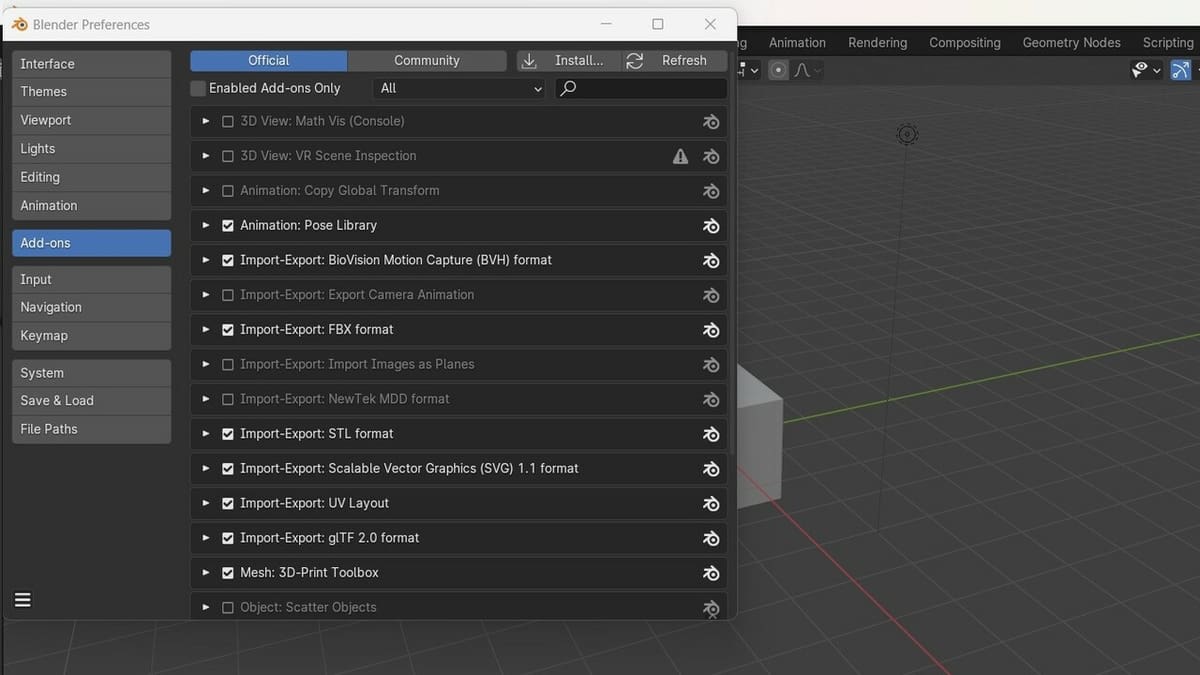The height and width of the screenshot is (675, 1200).
Task: Click the add-on search field
Action: click(641, 88)
